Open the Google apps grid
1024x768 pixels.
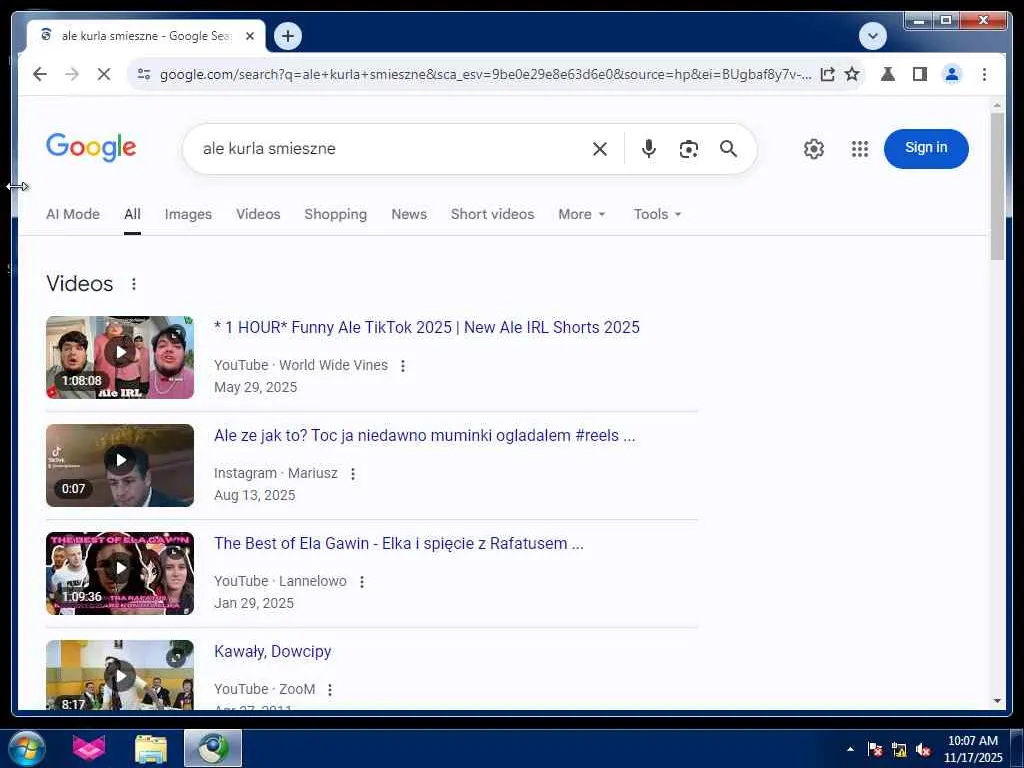point(859,149)
